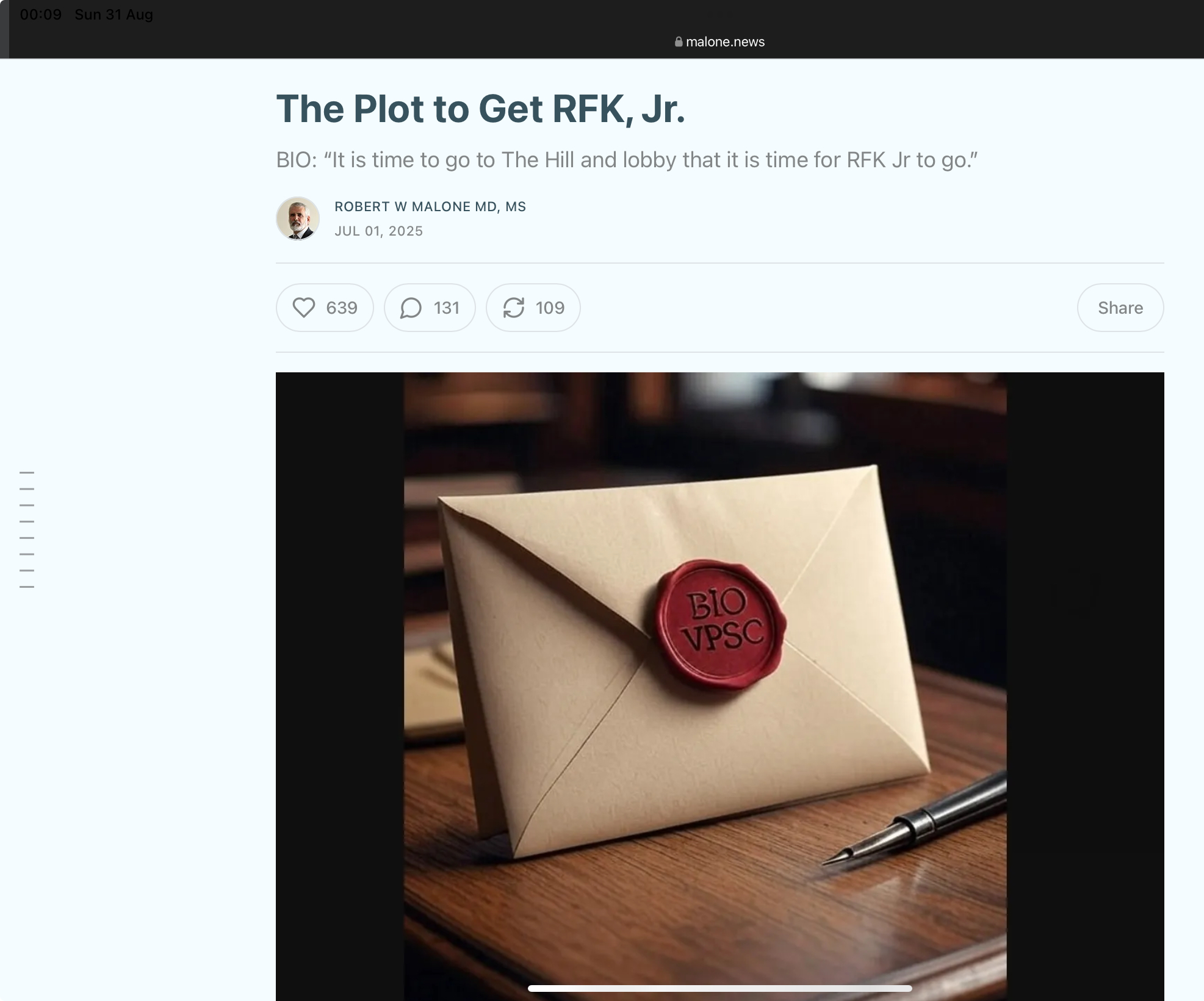1204x1001 pixels.
Task: Click the 109 restacks count
Action: click(x=550, y=308)
